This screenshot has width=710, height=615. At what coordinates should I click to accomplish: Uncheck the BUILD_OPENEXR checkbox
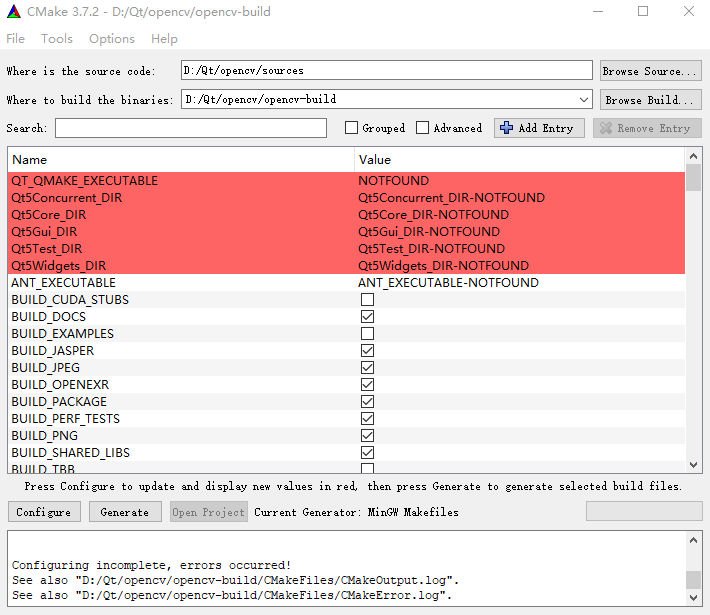coord(367,384)
